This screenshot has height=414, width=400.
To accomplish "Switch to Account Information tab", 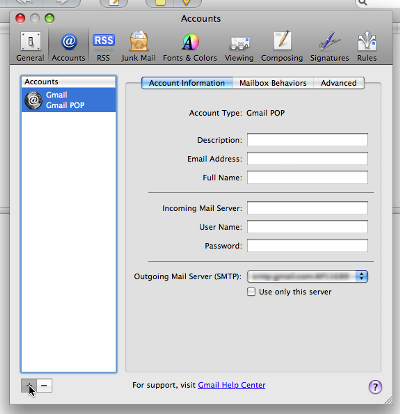I will tap(187, 83).
